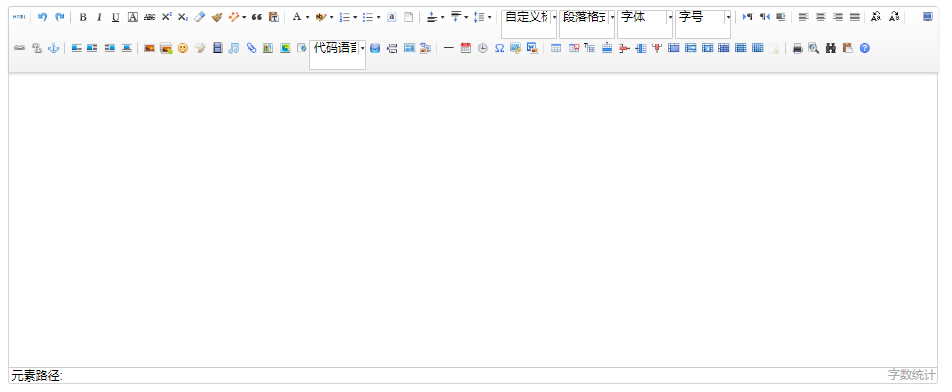Insert the current date via calendar icon

(466, 48)
